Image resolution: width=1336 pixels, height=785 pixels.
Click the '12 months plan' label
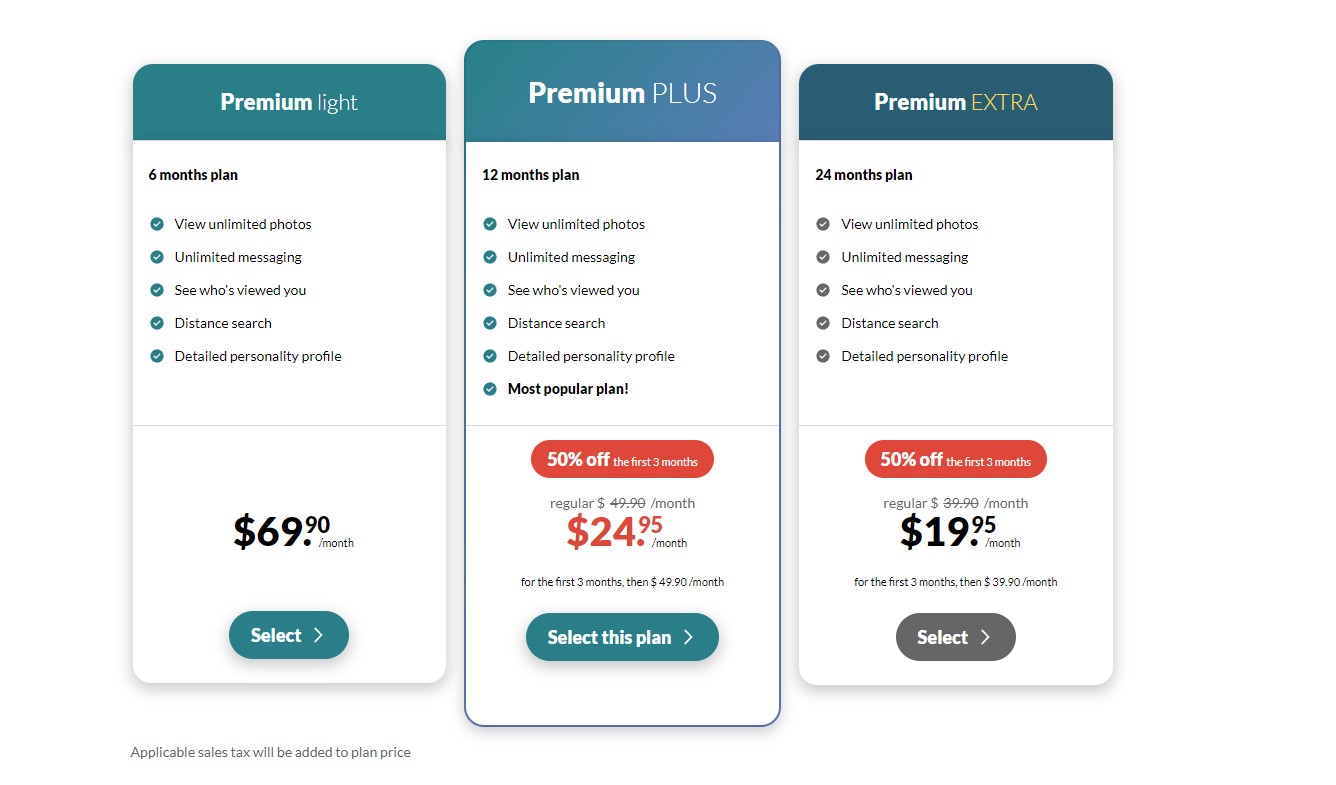coord(530,175)
